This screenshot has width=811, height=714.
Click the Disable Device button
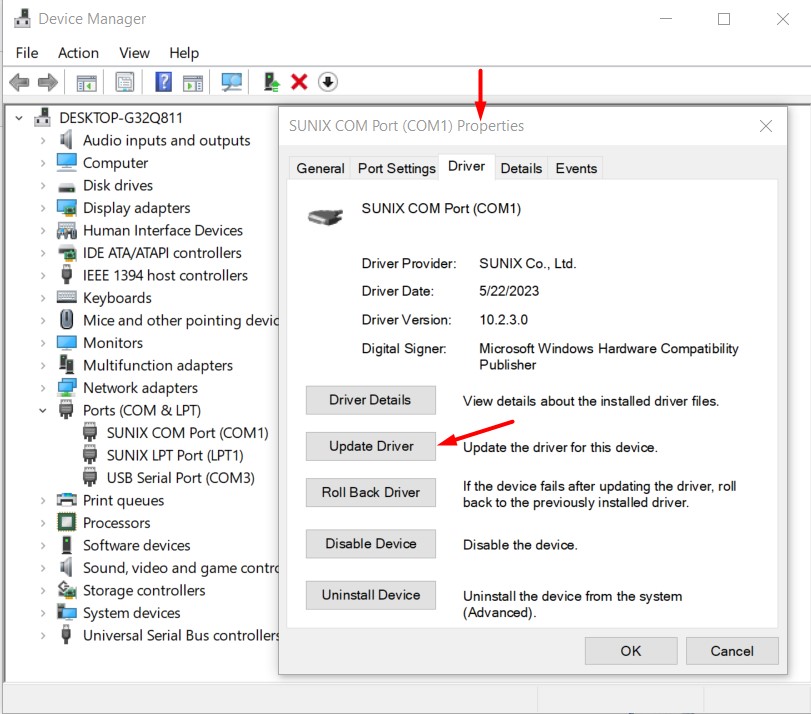coord(370,544)
